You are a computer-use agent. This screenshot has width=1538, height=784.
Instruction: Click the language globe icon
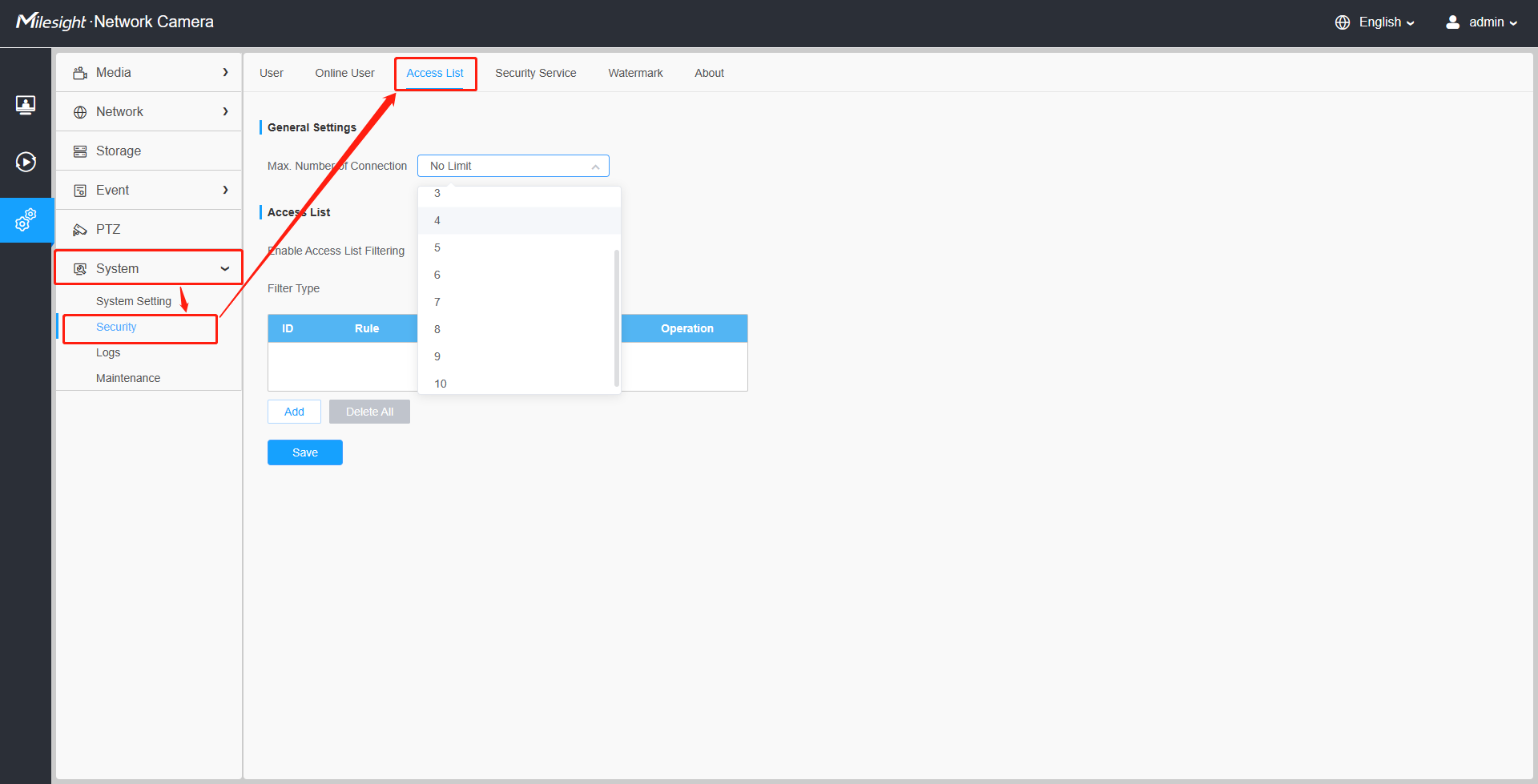1343,22
